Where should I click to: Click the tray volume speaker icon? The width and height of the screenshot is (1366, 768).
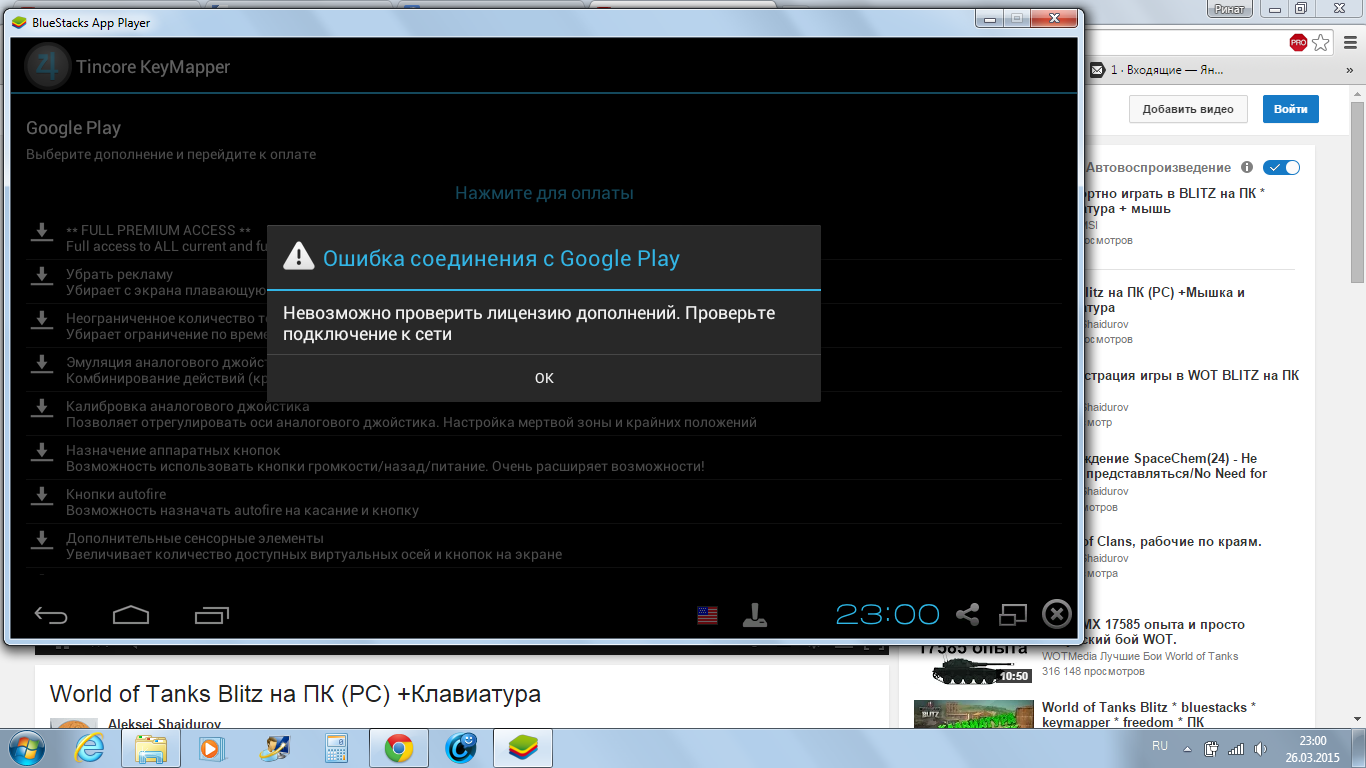coord(1259,748)
